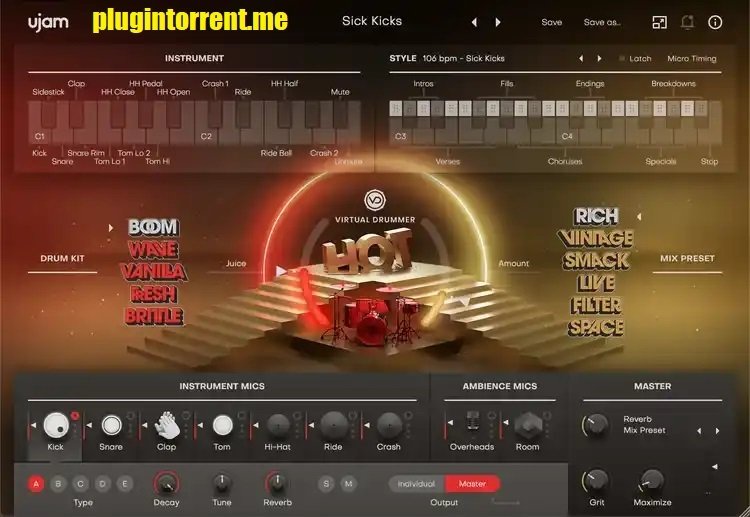Select the Crash cymbal icon
This screenshot has width=750, height=517.
click(389, 425)
